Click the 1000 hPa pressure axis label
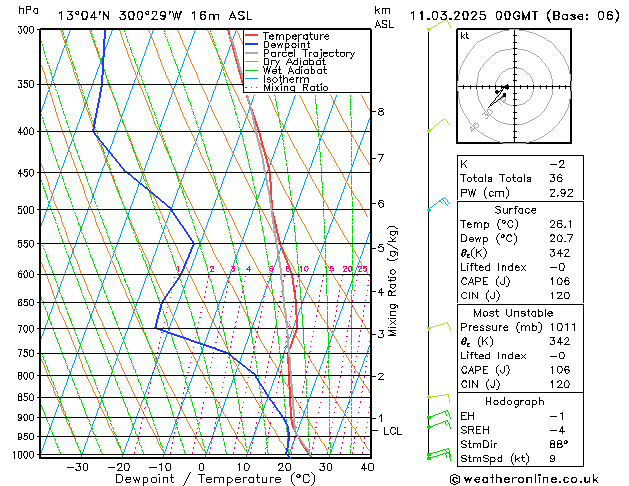The height and width of the screenshot is (486, 629). (25, 455)
